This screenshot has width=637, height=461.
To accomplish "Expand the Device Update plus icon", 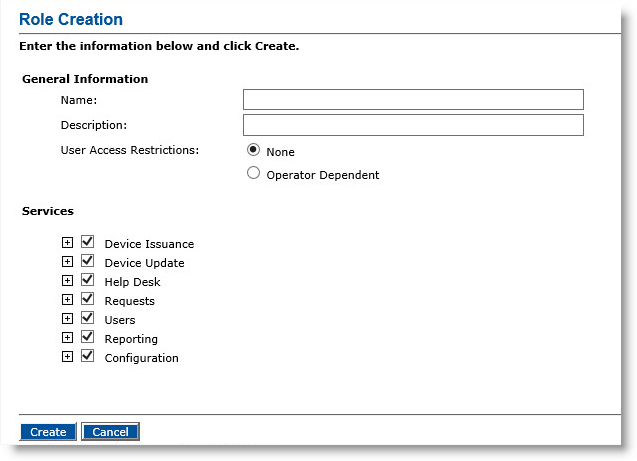I will [67, 262].
